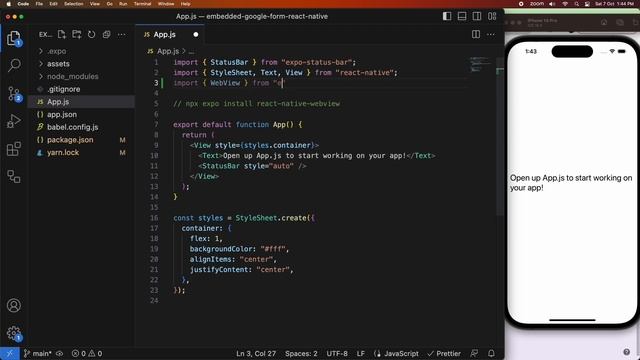Place cursor on line 5 comment
The image size is (640, 360).
(256, 104)
